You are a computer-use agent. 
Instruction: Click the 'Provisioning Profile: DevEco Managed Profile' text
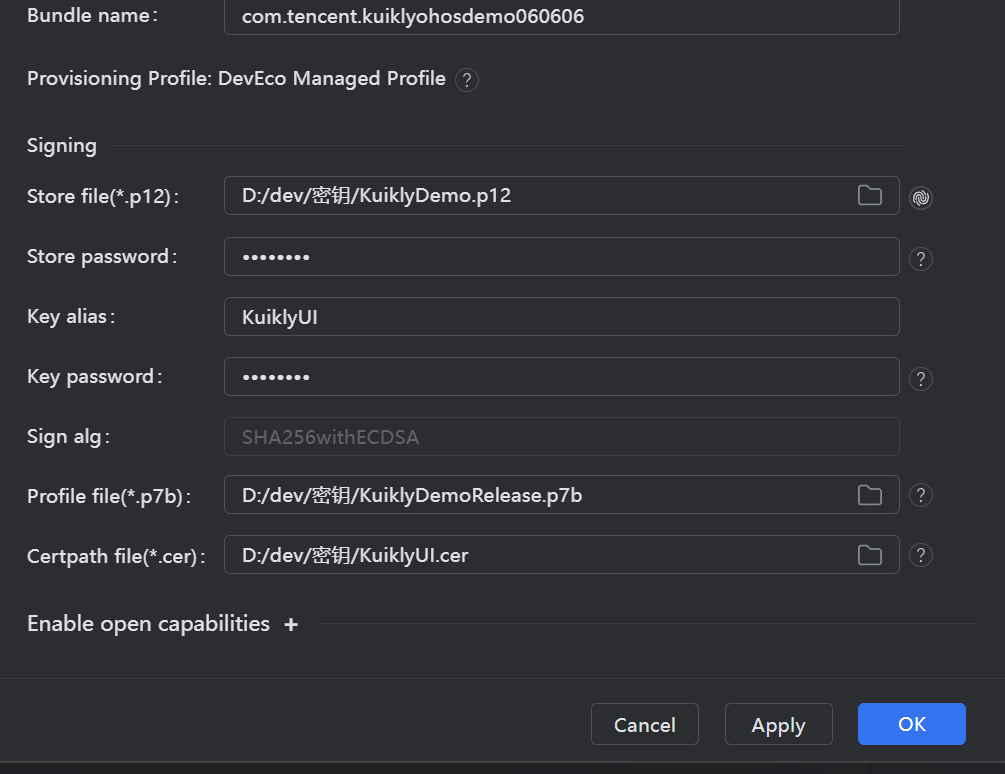236,79
